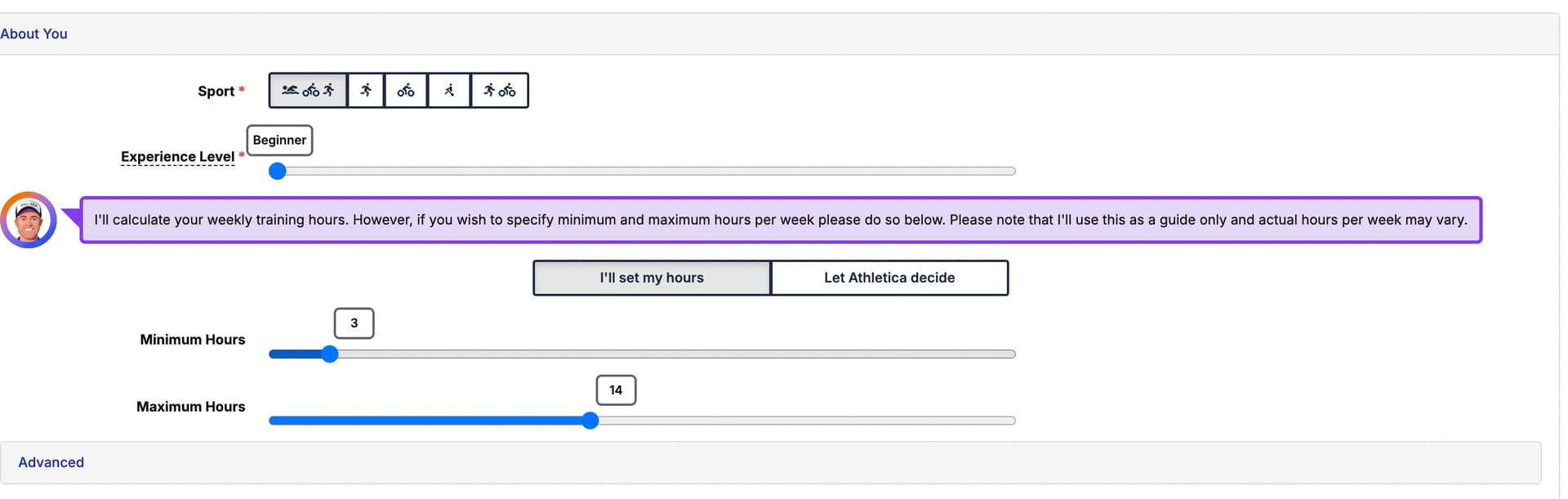Click the Beginner value bubble
The width and height of the screenshot is (1568, 499).
point(279,140)
